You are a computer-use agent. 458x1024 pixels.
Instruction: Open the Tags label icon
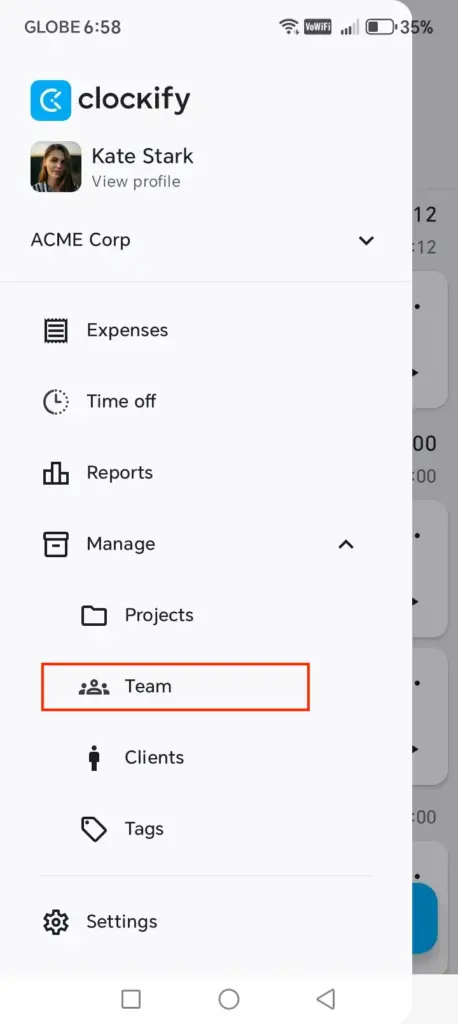coord(94,829)
